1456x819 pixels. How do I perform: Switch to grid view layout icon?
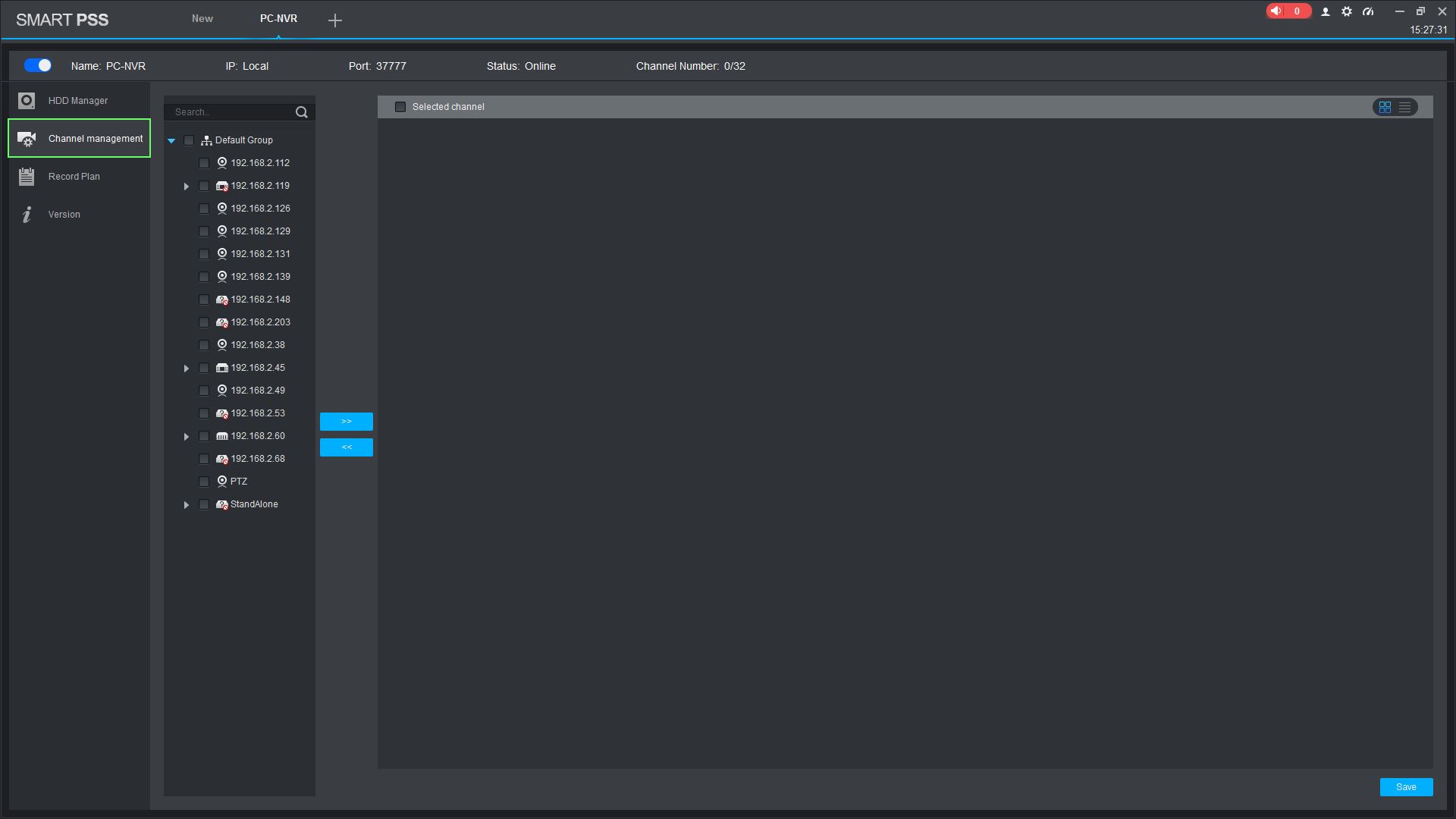(x=1385, y=107)
